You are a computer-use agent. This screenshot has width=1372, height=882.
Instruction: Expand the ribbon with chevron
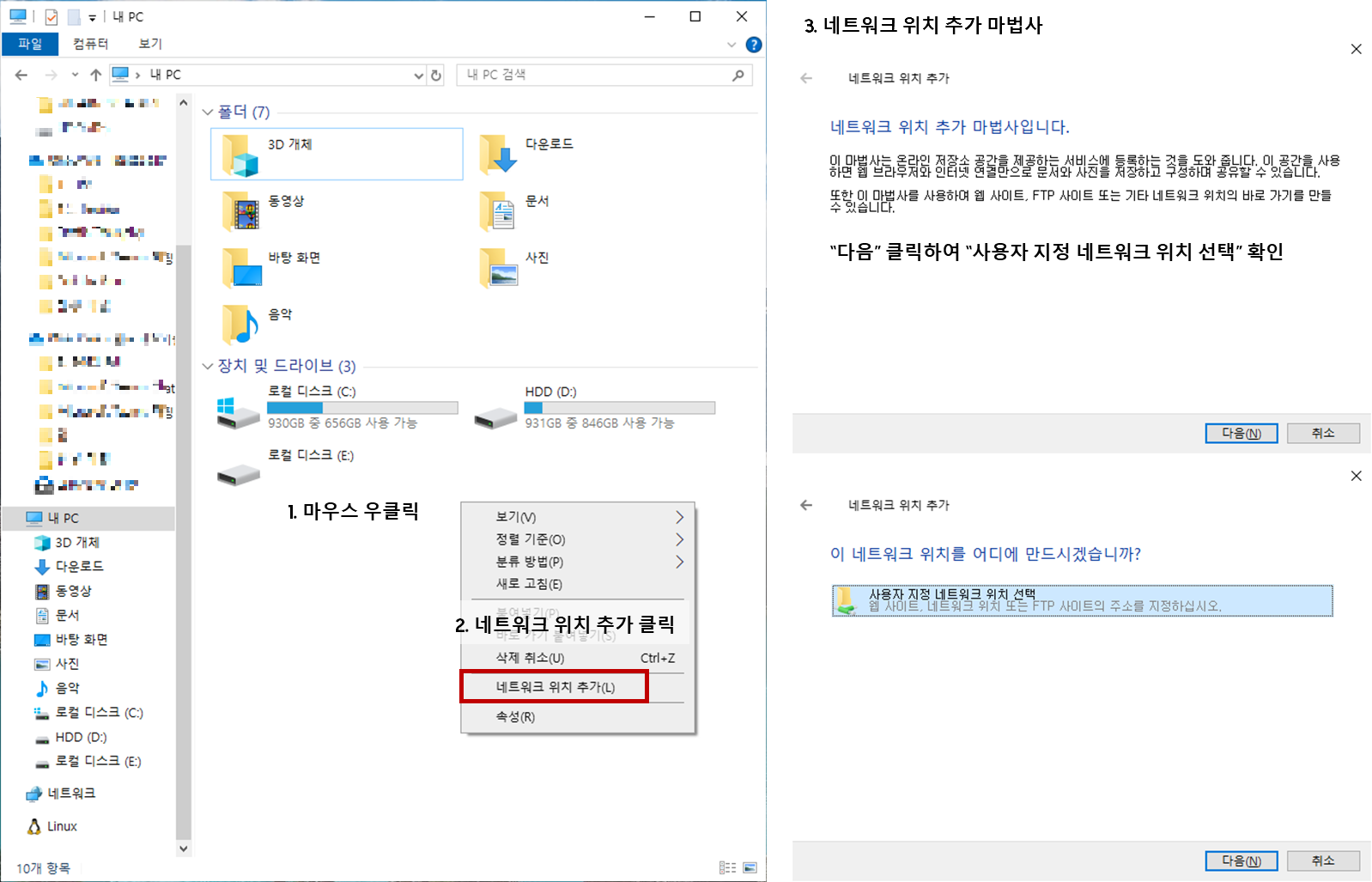click(732, 45)
